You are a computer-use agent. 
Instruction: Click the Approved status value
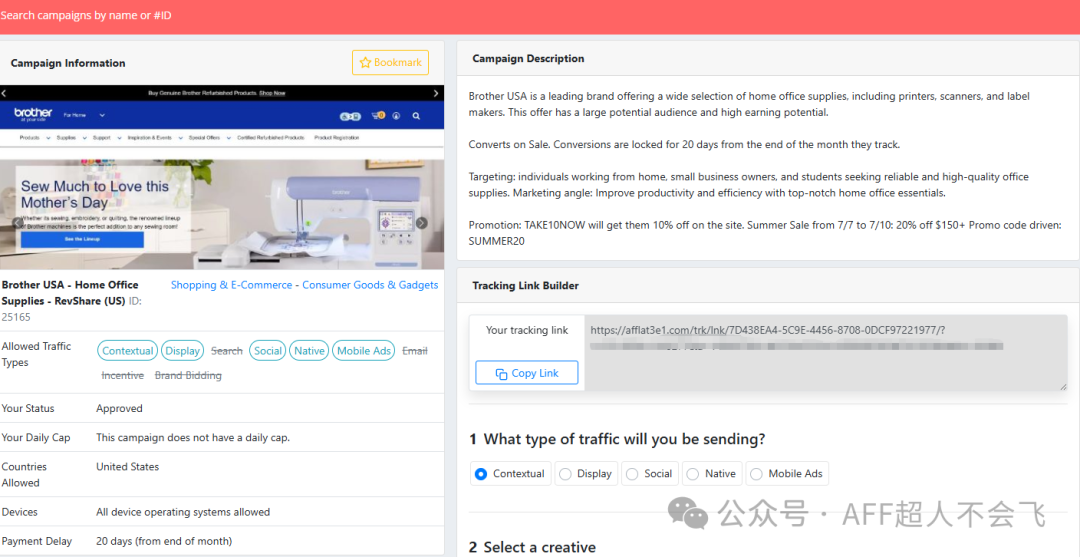point(119,408)
